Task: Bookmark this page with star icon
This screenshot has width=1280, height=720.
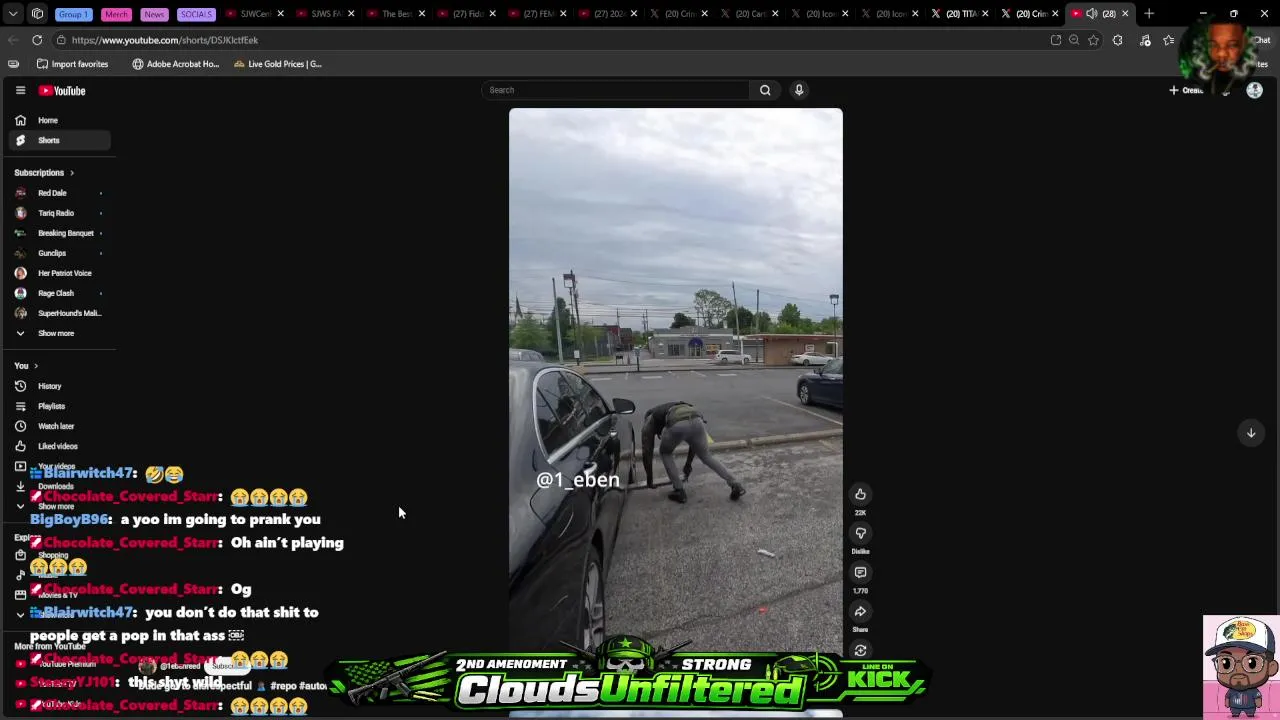Action: (1094, 40)
